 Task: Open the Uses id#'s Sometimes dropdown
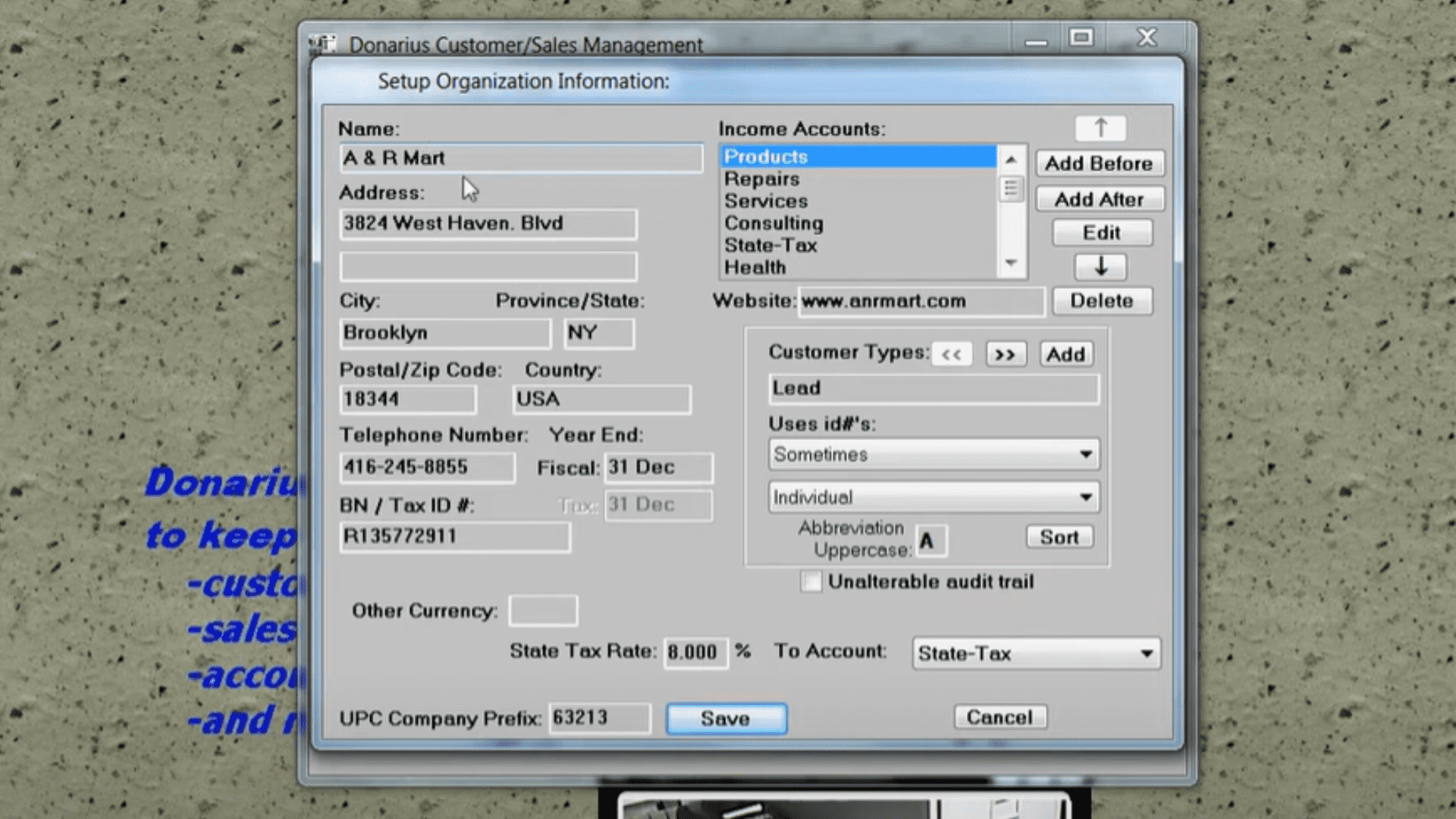[934, 454]
